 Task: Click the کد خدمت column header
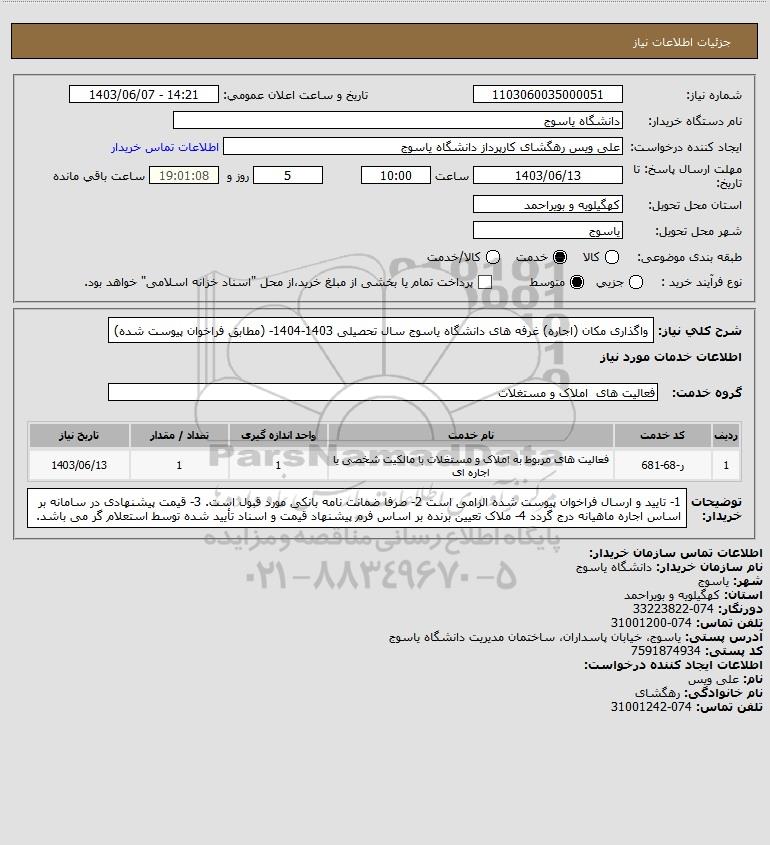(x=662, y=435)
